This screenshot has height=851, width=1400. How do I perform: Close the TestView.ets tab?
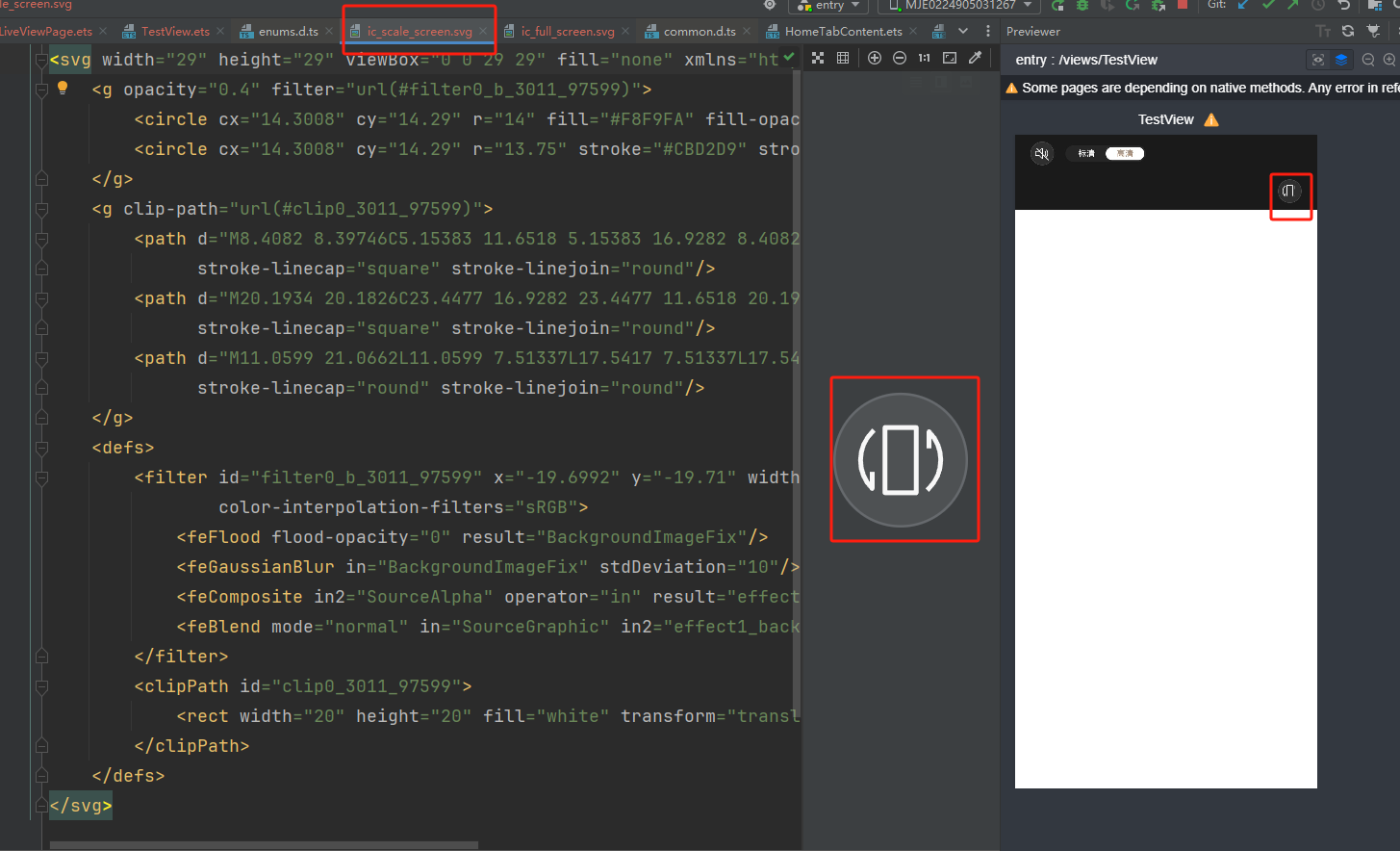point(221,32)
